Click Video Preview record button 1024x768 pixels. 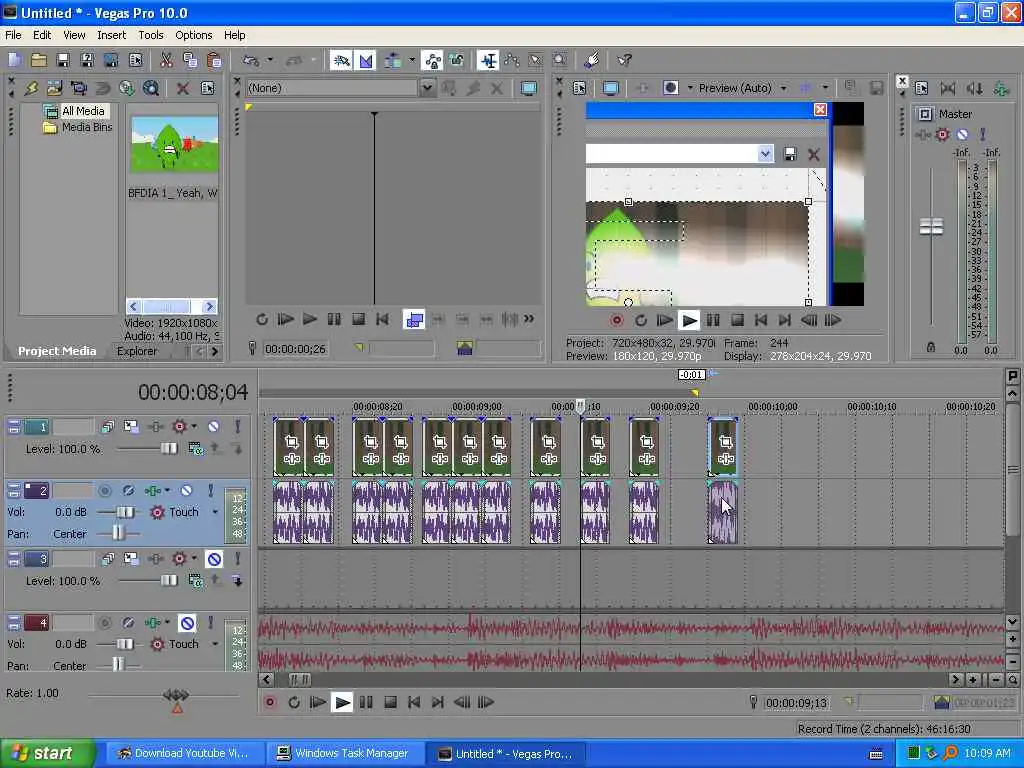click(x=616, y=320)
